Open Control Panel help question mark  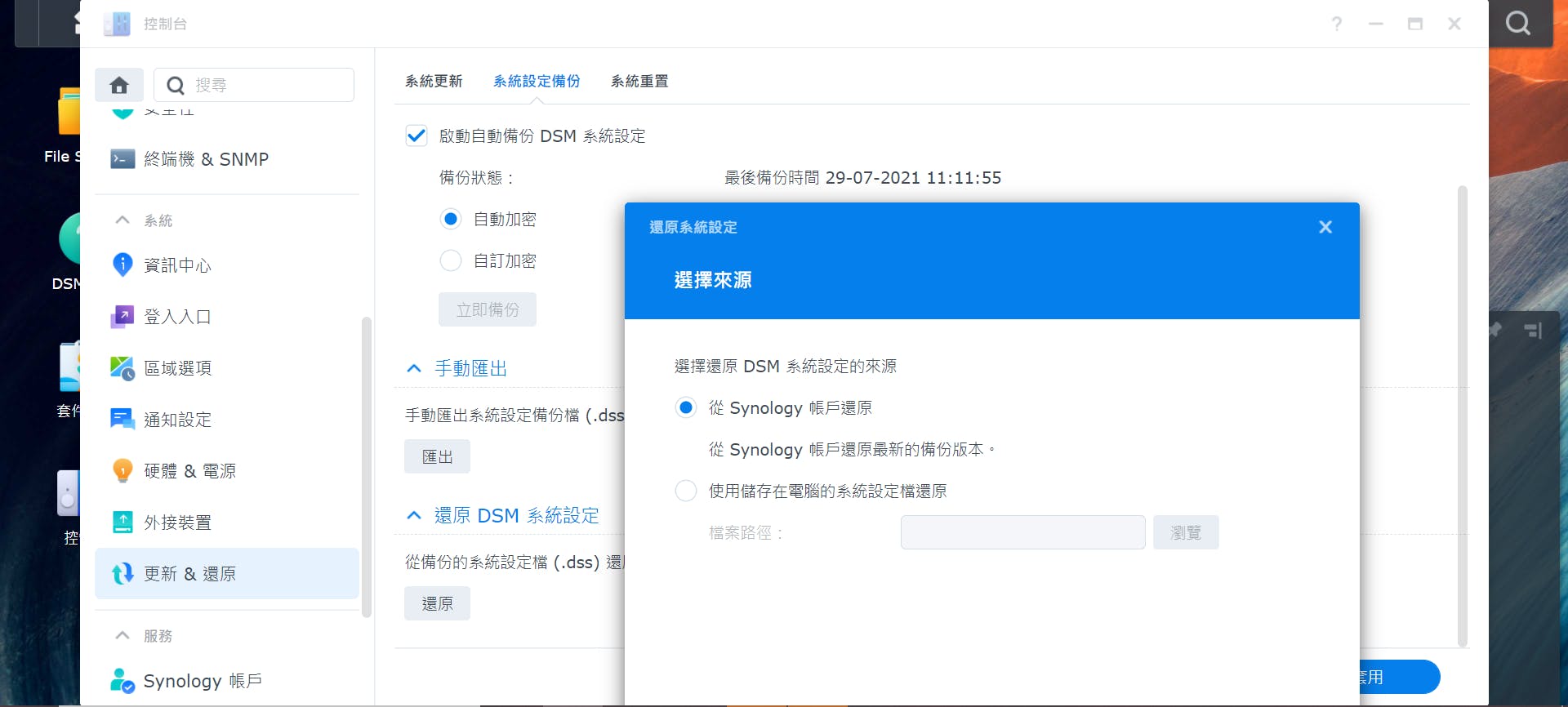tap(1337, 24)
